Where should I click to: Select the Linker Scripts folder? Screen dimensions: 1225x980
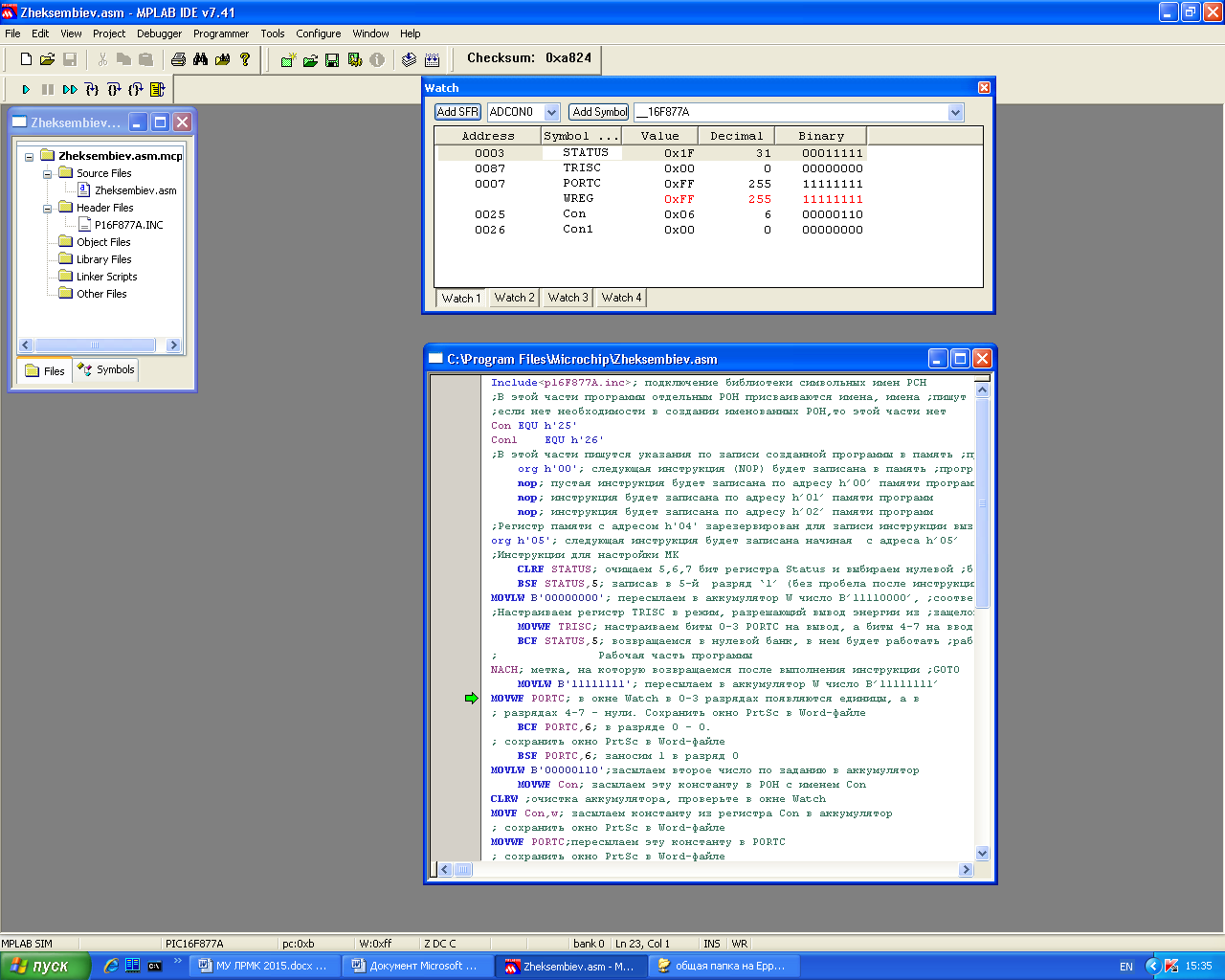point(106,277)
